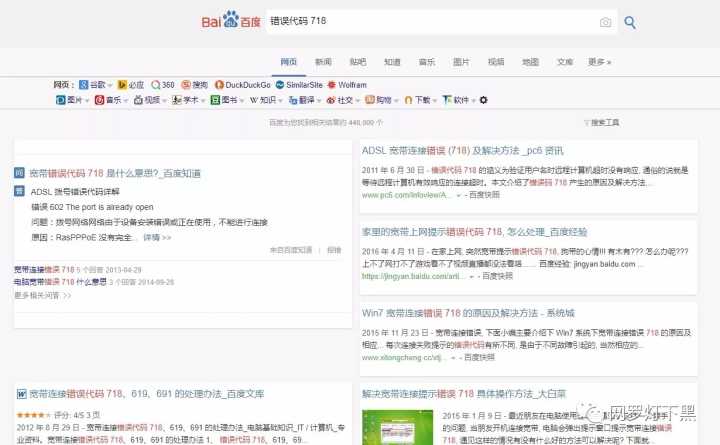
Task: Click the 详情>> details link
Action: tap(157, 237)
